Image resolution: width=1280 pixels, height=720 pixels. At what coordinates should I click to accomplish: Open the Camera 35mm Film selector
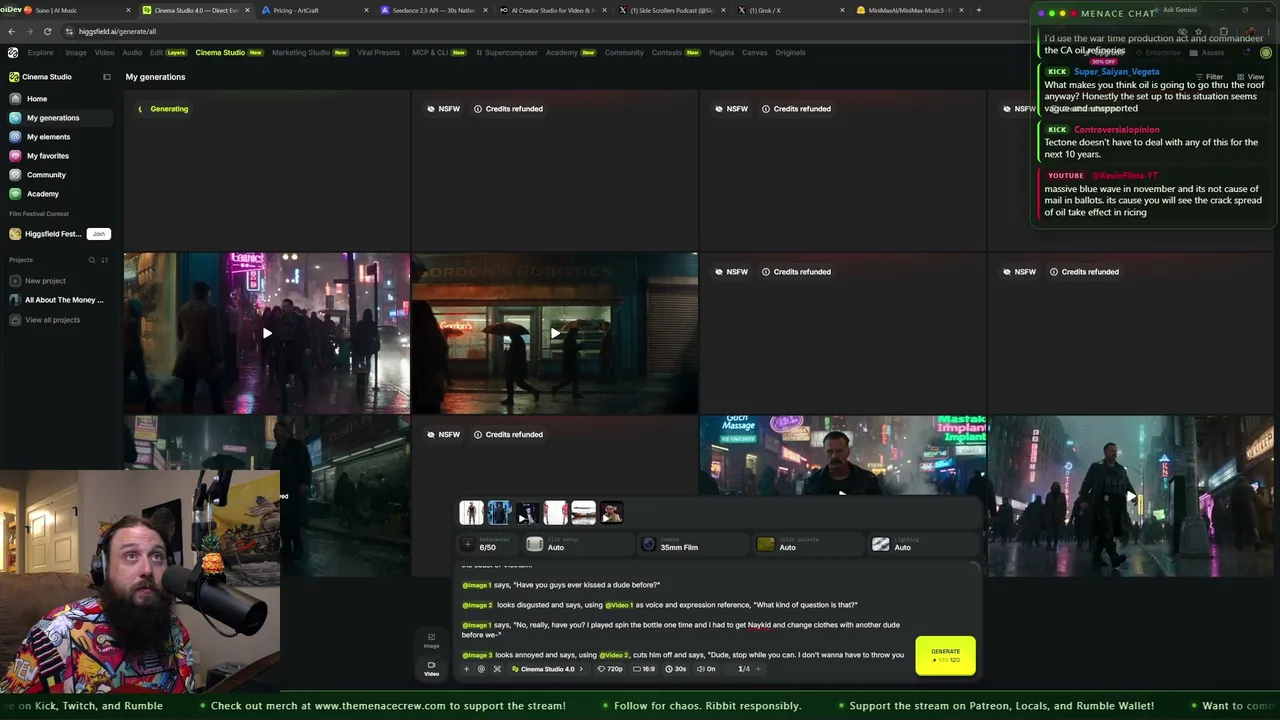pyautogui.click(x=692, y=544)
